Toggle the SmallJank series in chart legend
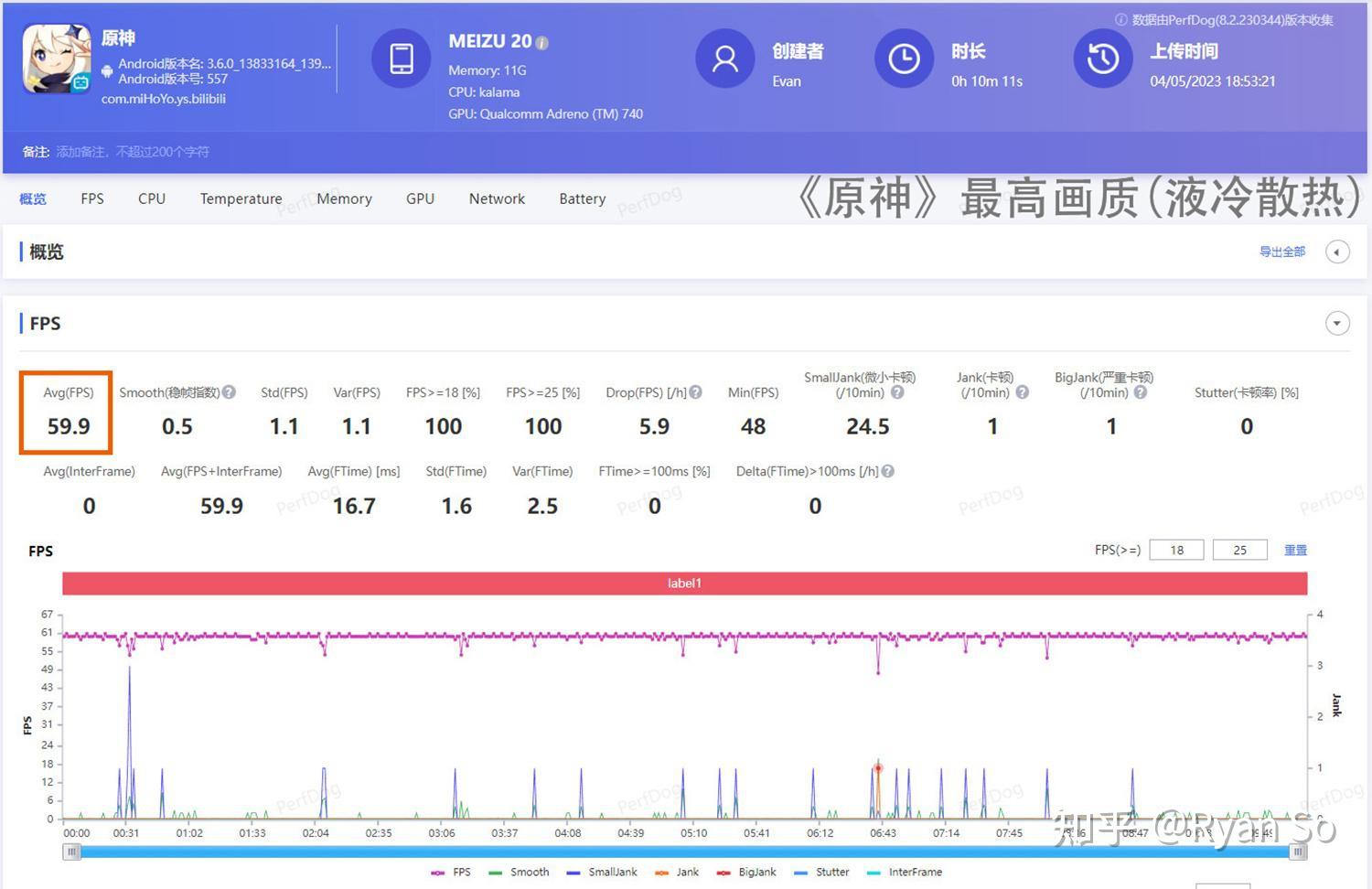The width and height of the screenshot is (1372, 889). coord(602,872)
